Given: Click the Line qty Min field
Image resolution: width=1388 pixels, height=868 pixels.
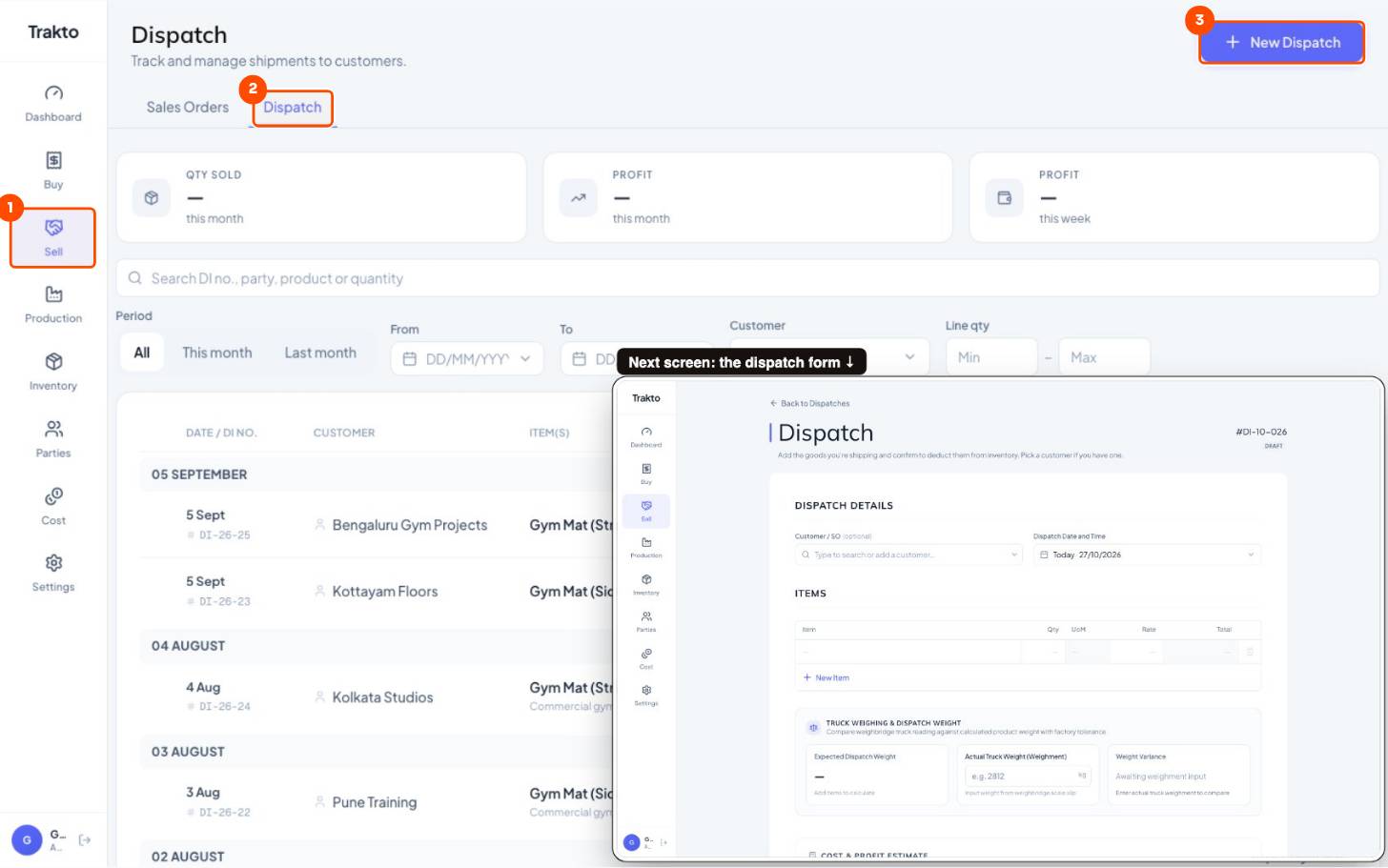Looking at the screenshot, I should [991, 357].
